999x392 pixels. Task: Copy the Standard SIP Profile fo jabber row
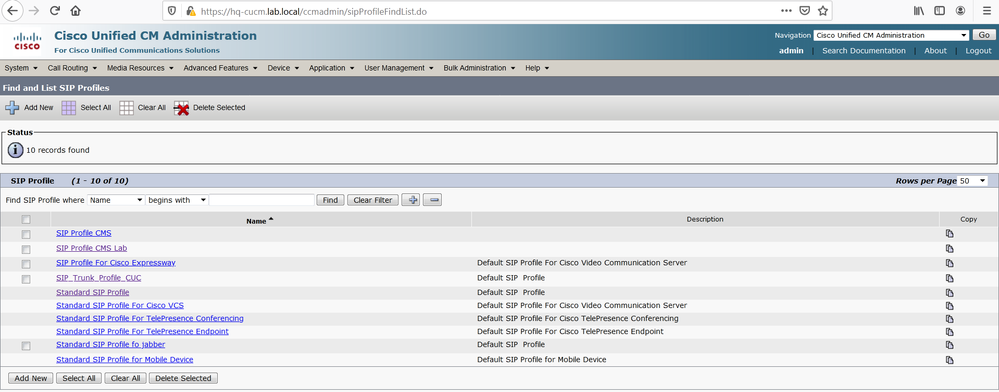coord(949,345)
